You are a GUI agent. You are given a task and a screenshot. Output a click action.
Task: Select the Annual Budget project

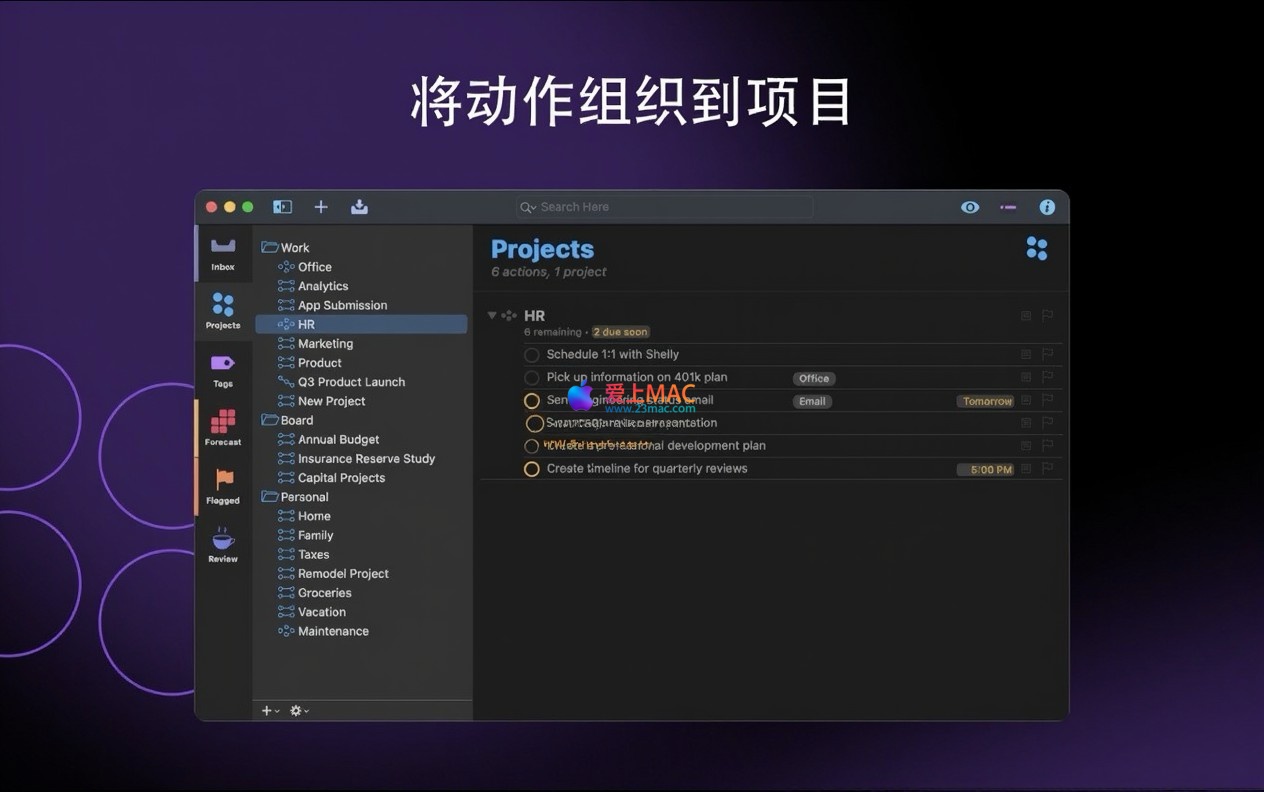coord(338,440)
